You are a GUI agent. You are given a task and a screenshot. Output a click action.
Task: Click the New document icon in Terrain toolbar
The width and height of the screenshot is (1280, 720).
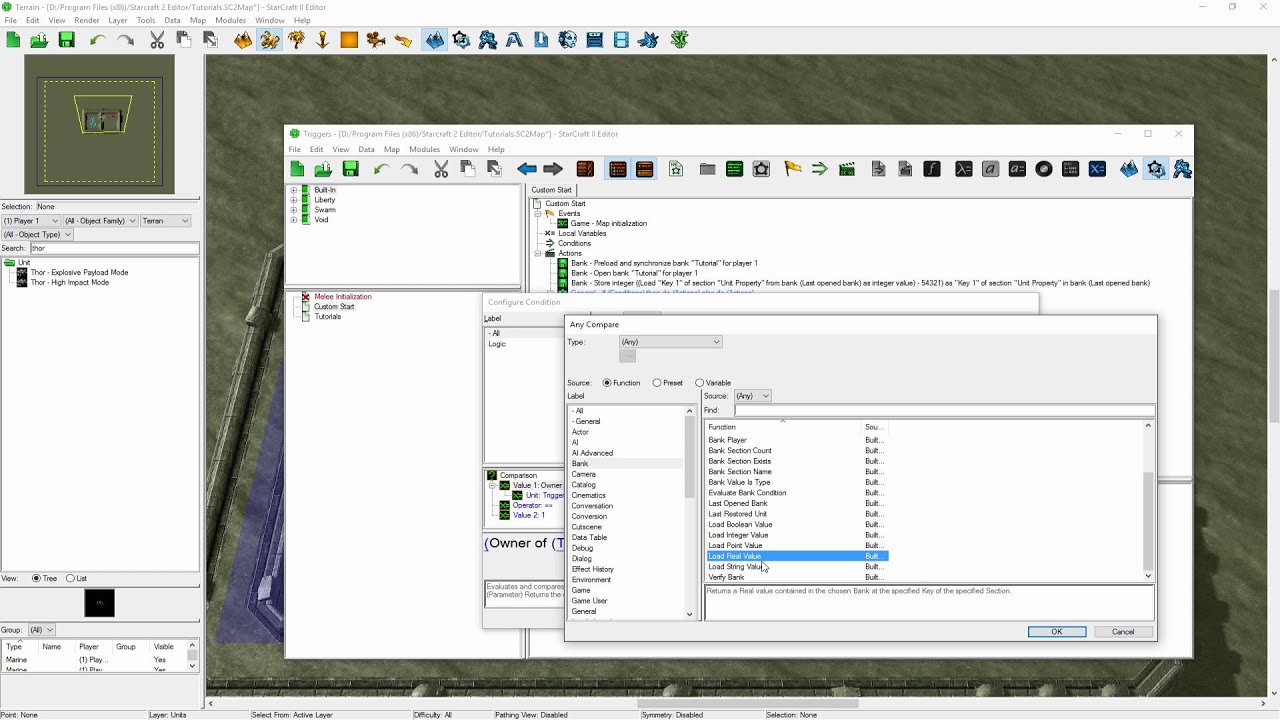tap(13, 40)
